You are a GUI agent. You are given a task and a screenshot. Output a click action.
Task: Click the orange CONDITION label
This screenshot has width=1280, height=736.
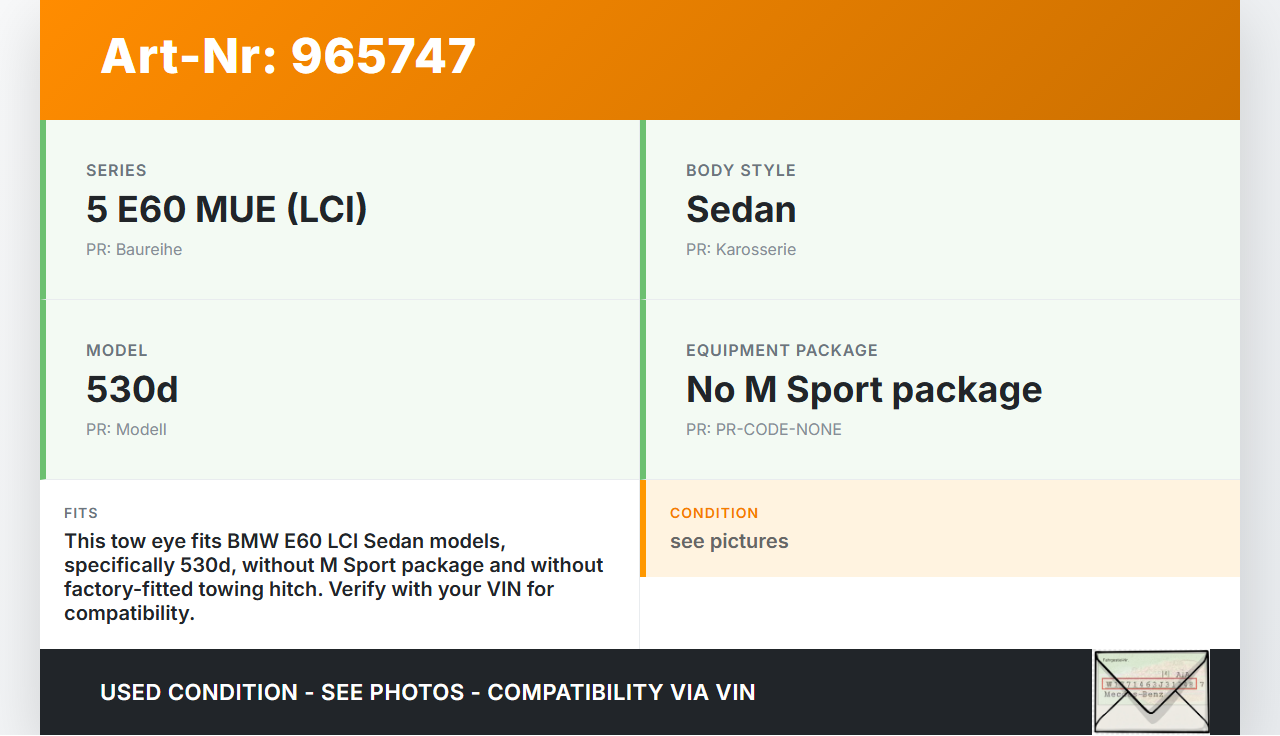click(x=714, y=513)
